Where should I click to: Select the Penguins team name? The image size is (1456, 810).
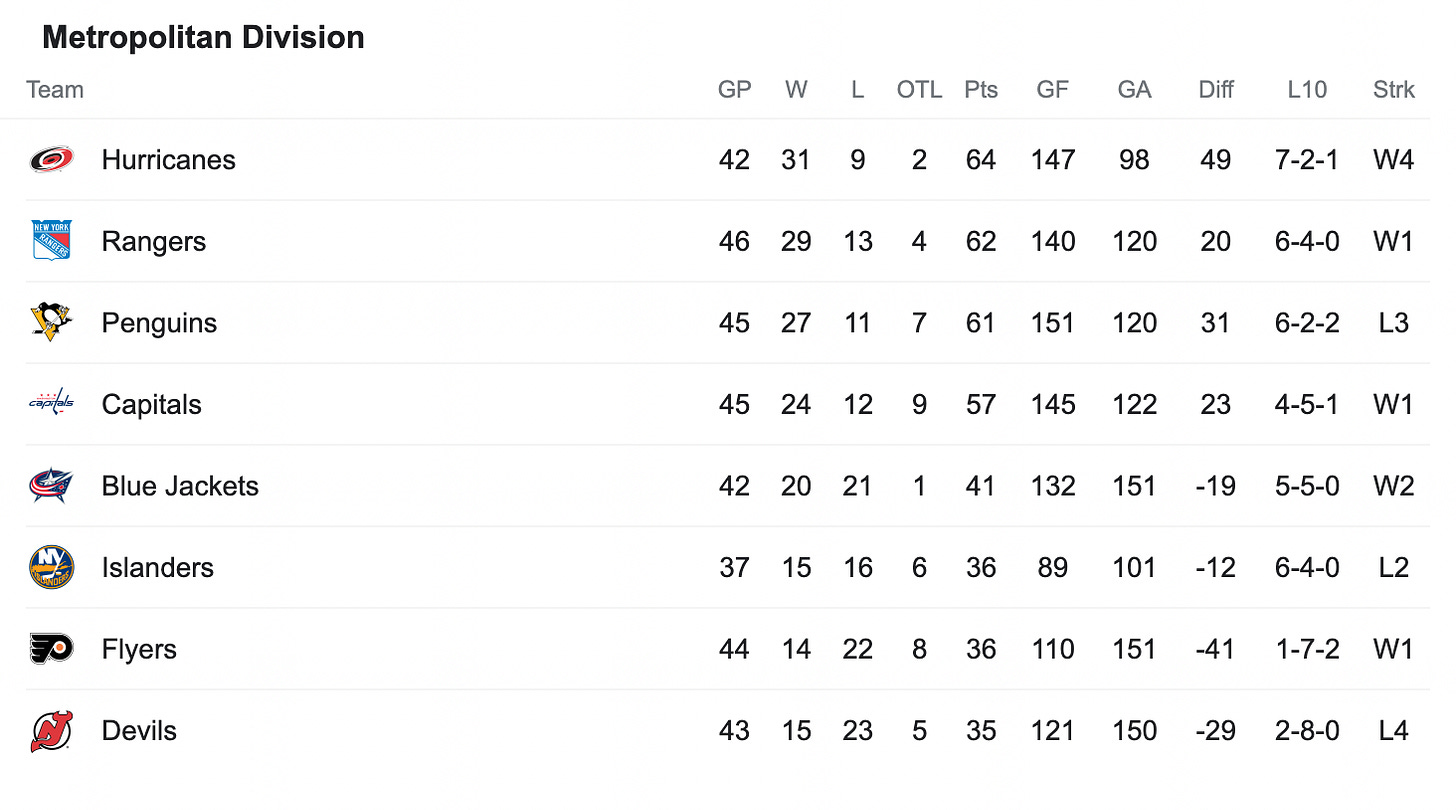tap(159, 323)
